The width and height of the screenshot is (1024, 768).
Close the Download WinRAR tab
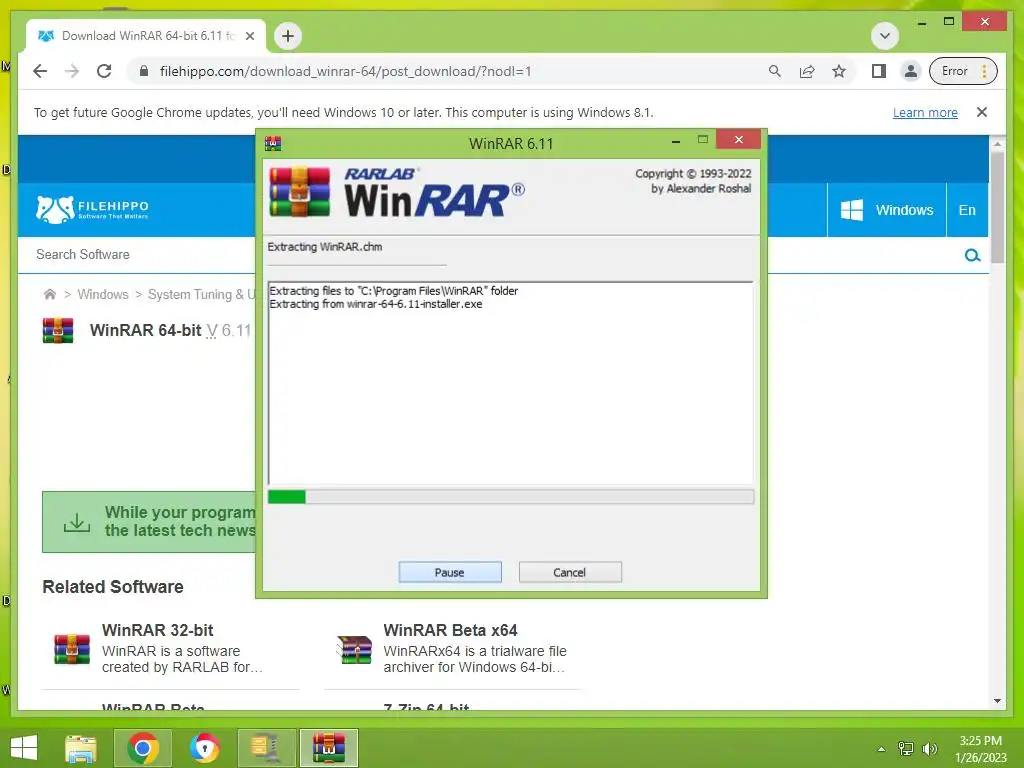250,36
